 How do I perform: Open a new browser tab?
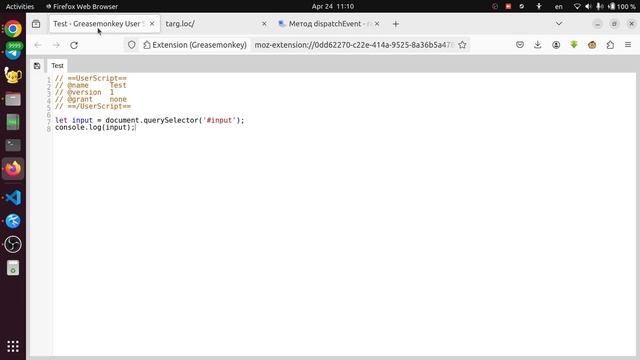pyautogui.click(x=396, y=24)
